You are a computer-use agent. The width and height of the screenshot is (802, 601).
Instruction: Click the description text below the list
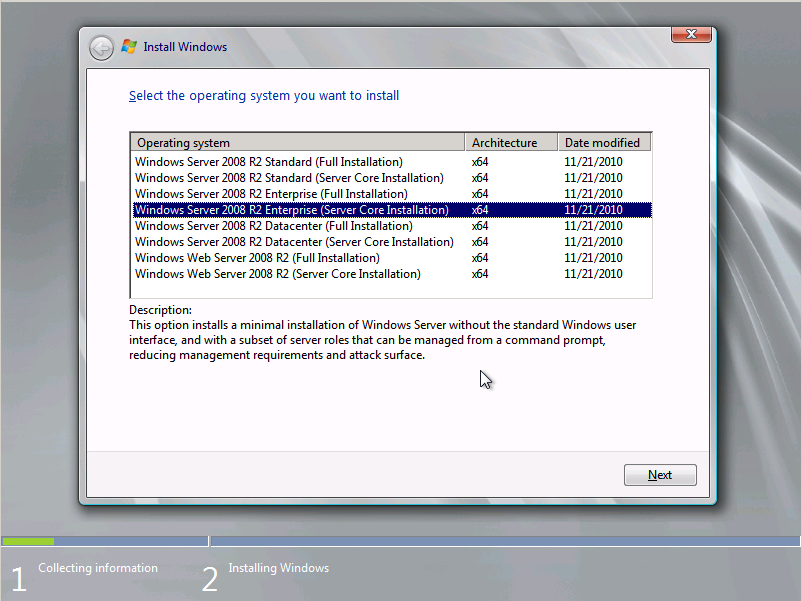(x=382, y=340)
